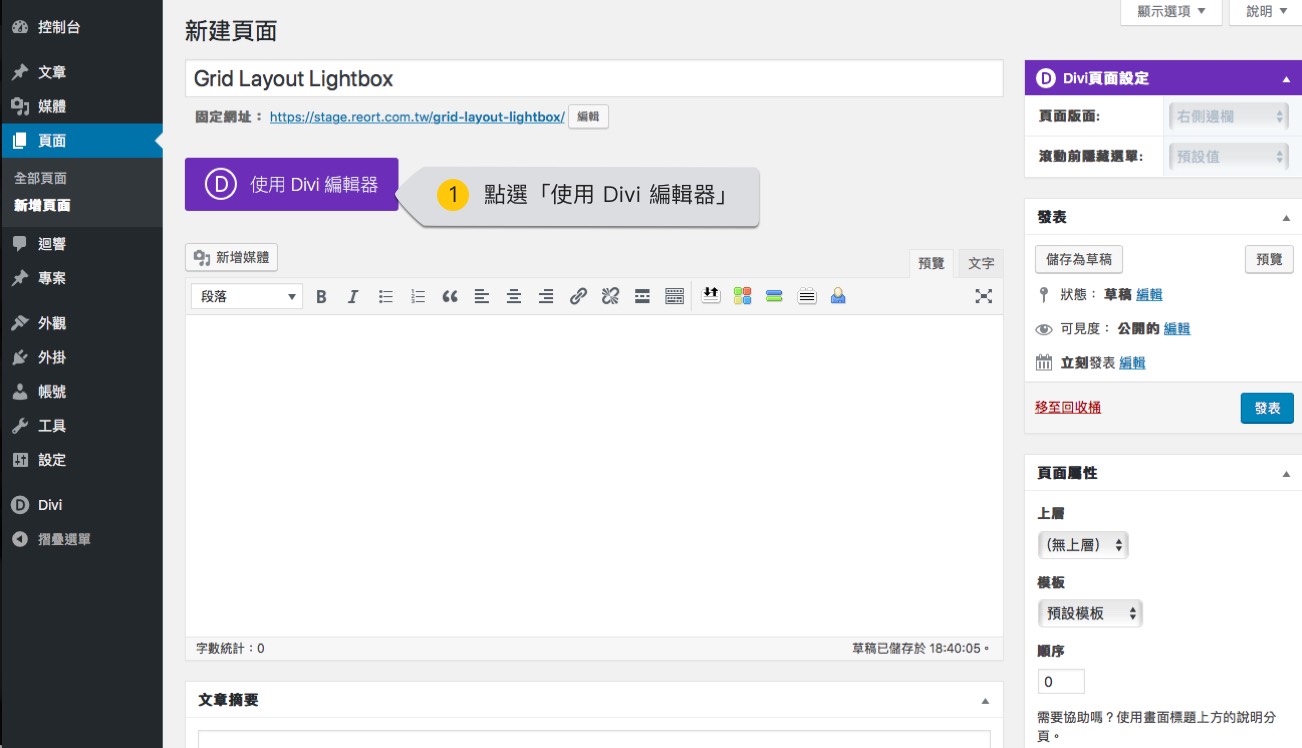Edit the 立刻發表 schedule setting
Image resolution: width=1302 pixels, height=748 pixels.
[1132, 363]
